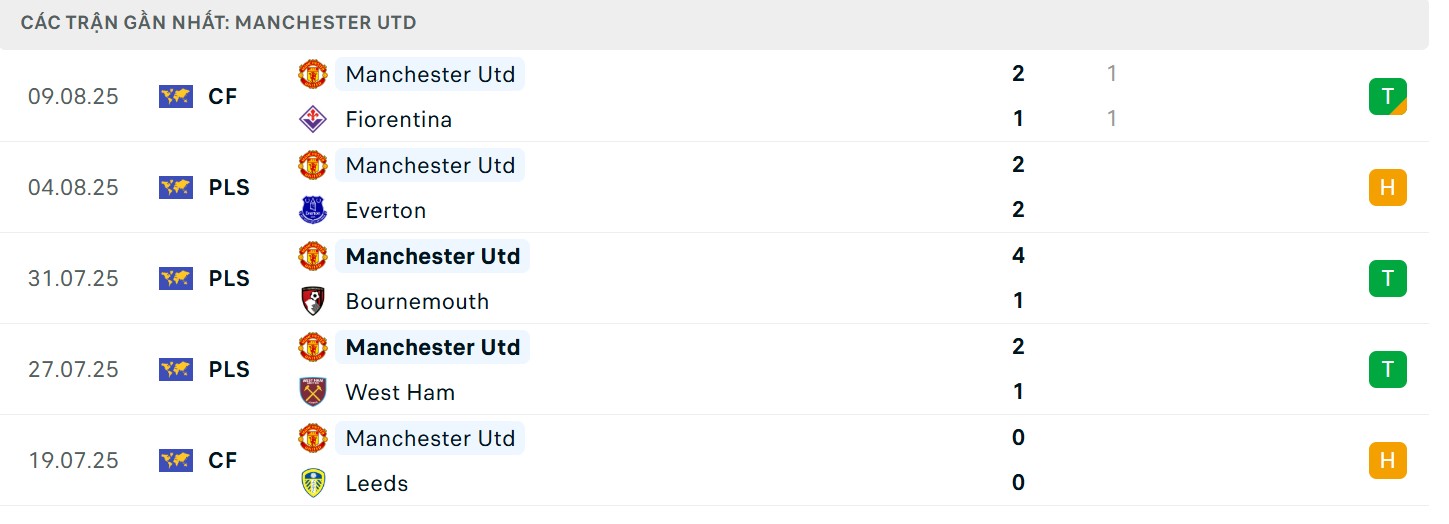The image size is (1449, 524).
Task: Click the green T badge for Fiorentina match
Action: pos(1387,97)
